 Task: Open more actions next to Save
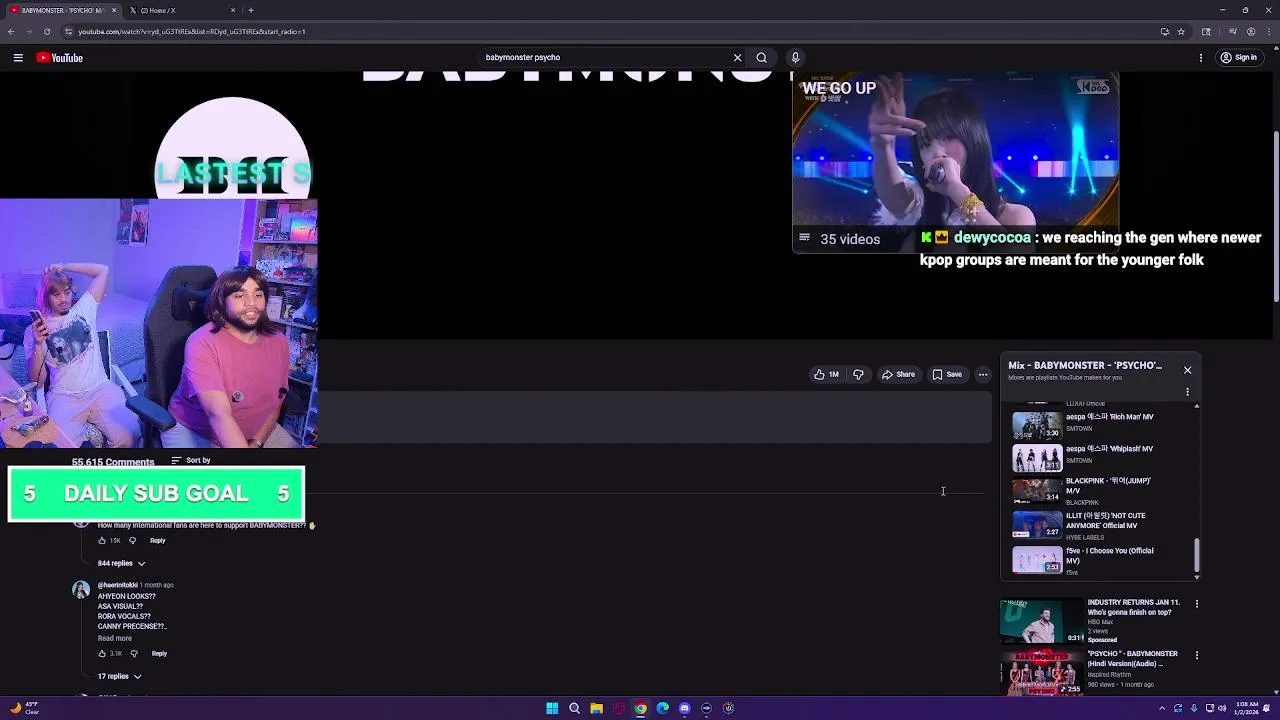click(983, 375)
